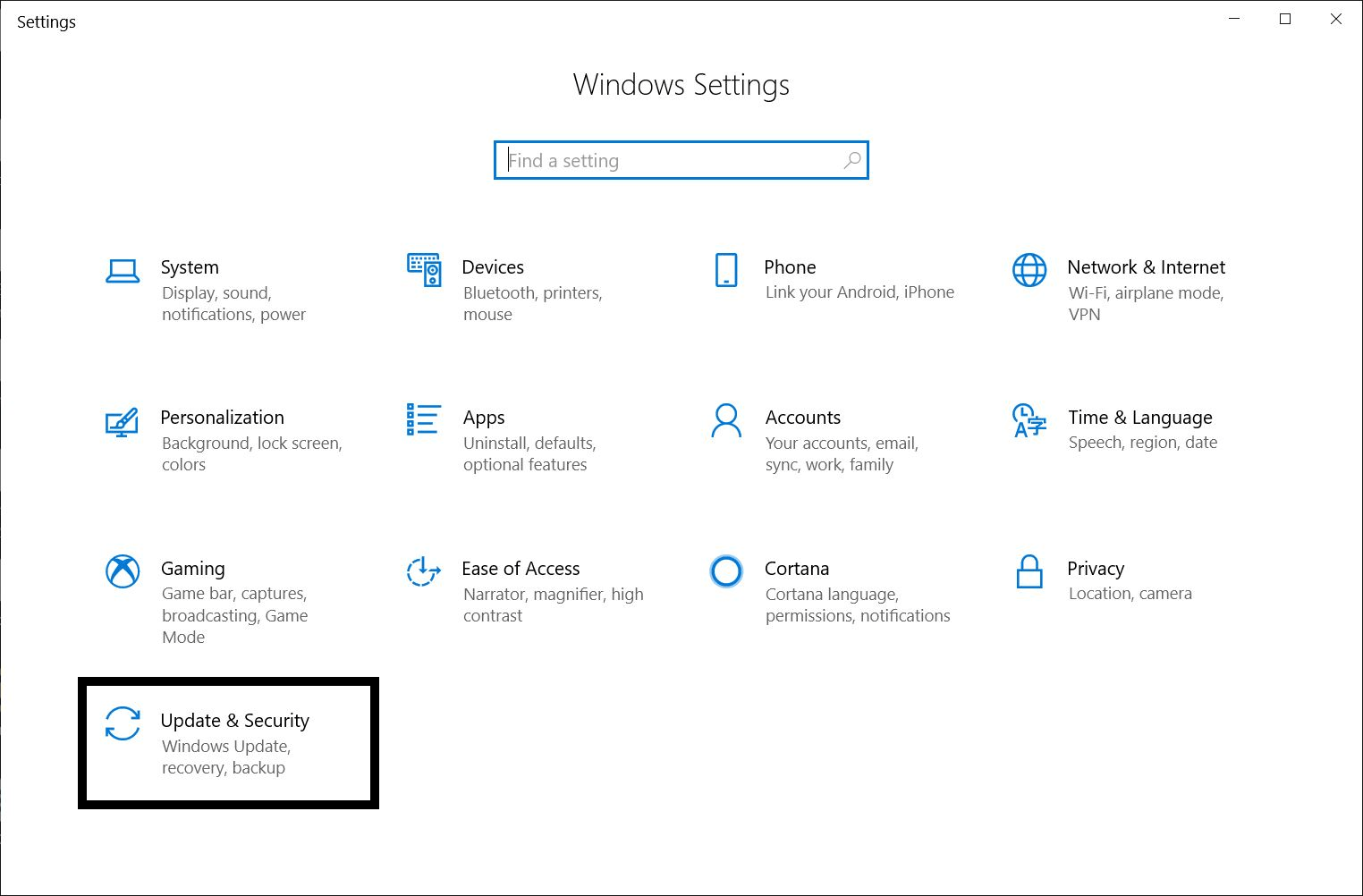Open Accounts settings for email and sync

point(802,417)
